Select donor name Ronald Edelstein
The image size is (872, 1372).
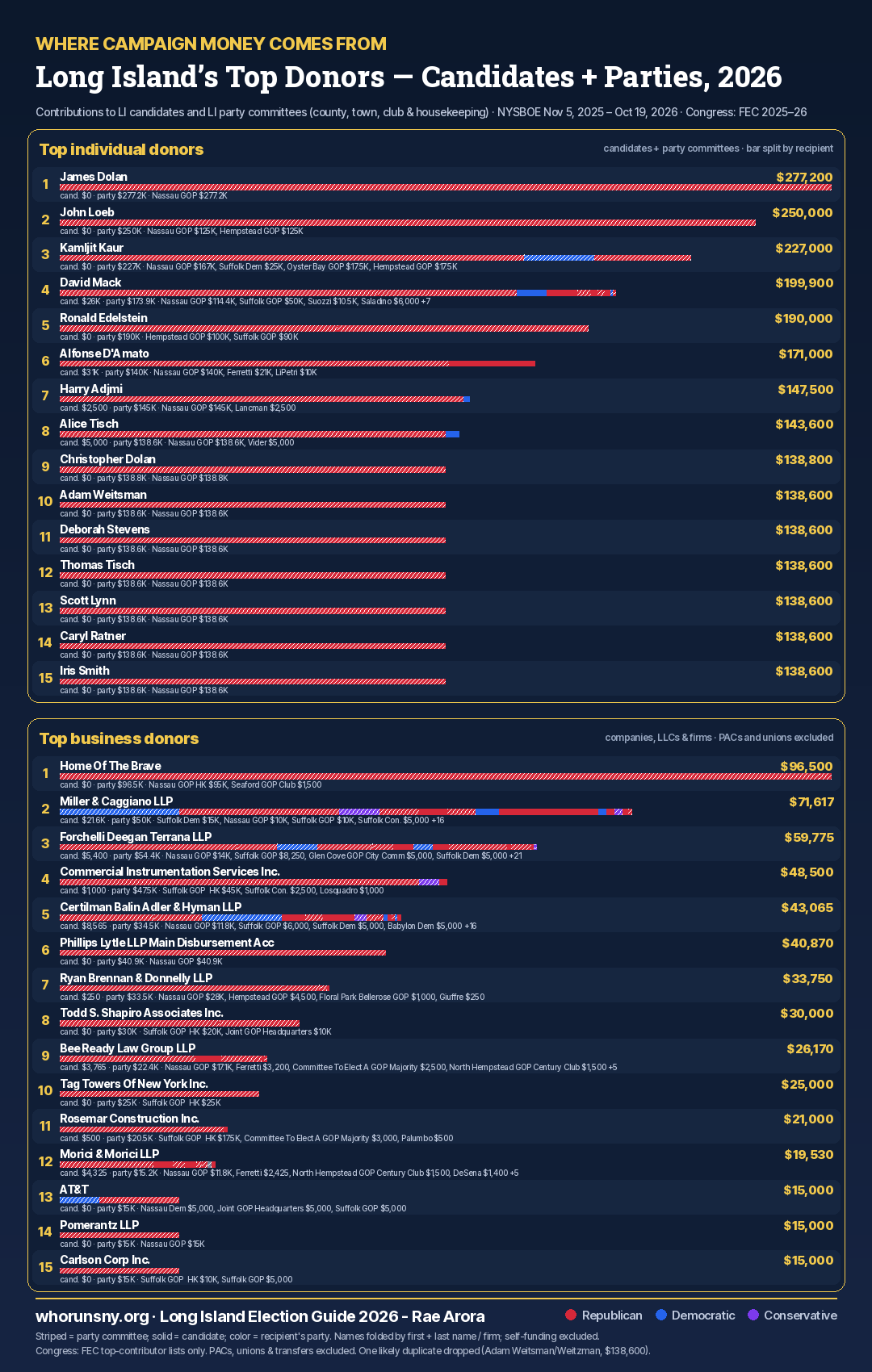[x=103, y=318]
